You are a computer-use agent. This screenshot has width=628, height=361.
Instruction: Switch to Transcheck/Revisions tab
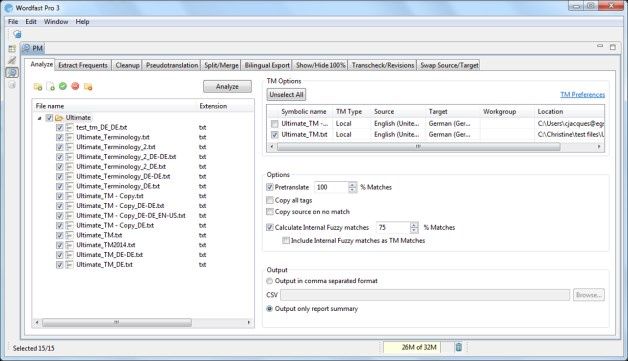click(x=383, y=65)
